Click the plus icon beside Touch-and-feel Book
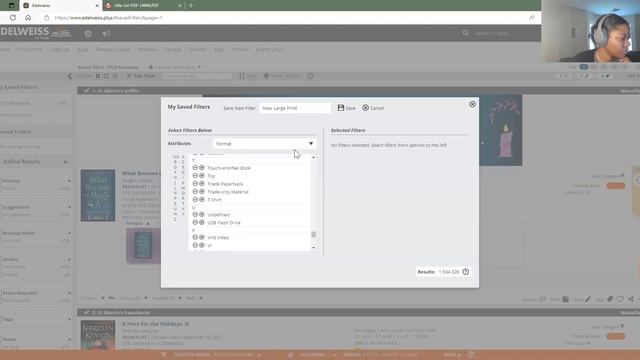Screen dimensions: 640x360 point(202,168)
